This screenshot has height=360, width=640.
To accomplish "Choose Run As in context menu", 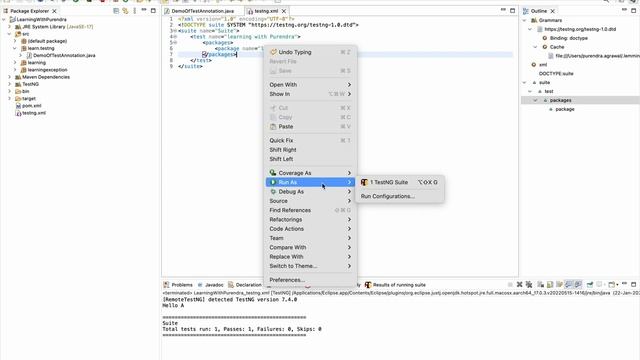I will point(310,182).
